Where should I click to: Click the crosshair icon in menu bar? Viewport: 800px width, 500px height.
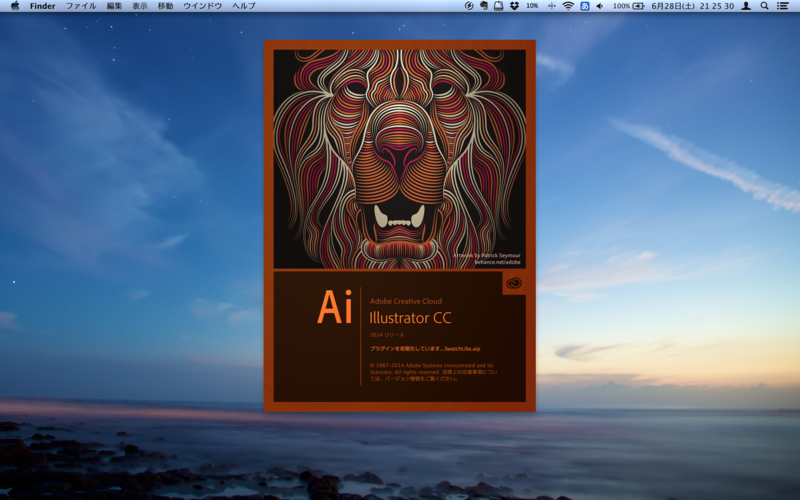[552, 6]
